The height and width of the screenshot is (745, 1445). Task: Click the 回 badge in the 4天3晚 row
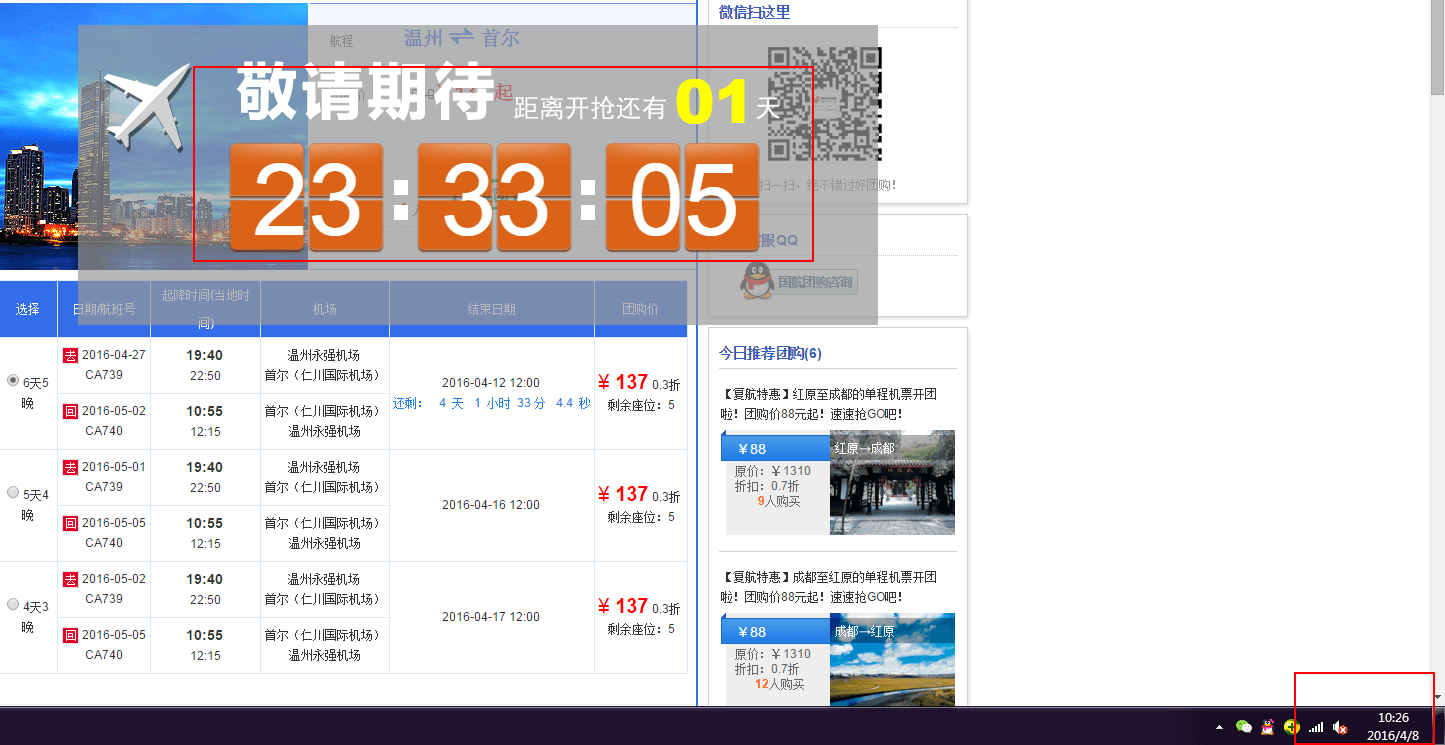(x=70, y=635)
